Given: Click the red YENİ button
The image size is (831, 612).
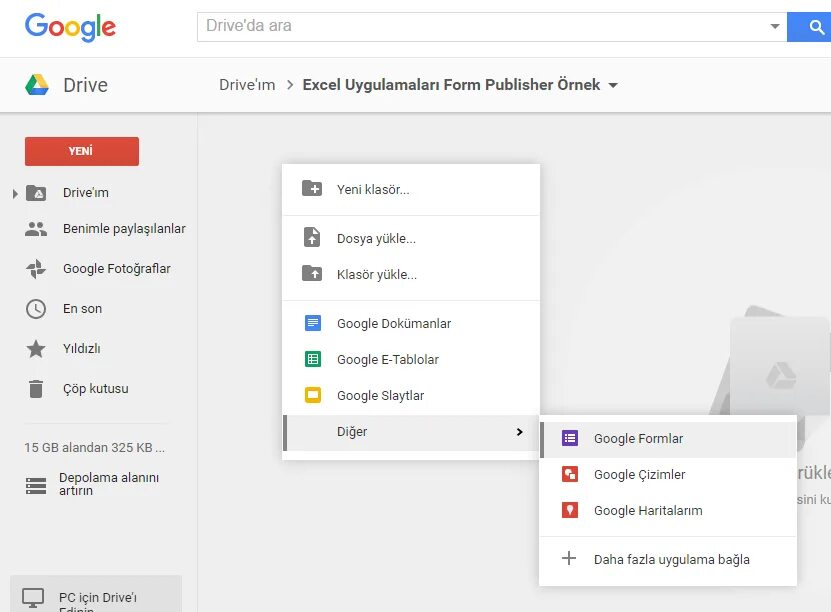Looking at the screenshot, I should click(x=82, y=151).
